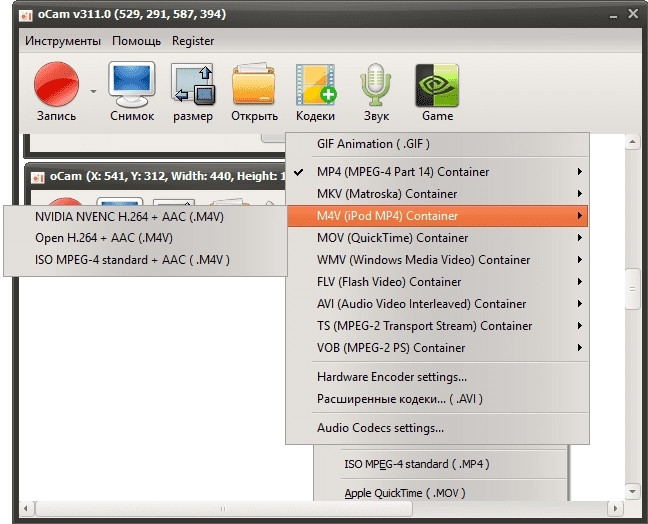Open the Звук microphone icon
This screenshot has width=648, height=524.
[376, 84]
